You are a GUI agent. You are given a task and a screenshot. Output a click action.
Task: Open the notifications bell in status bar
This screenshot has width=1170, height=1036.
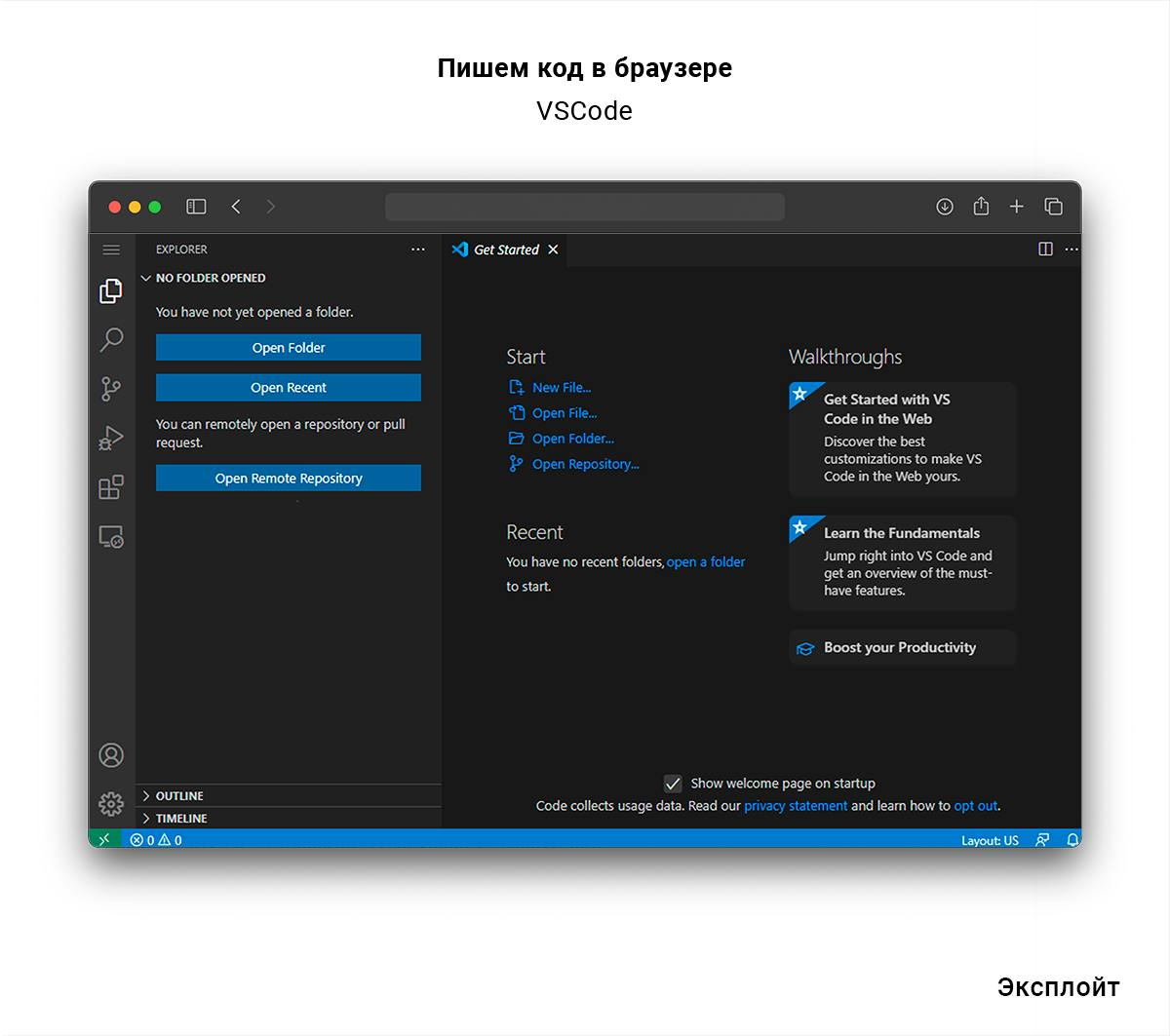pyautogui.click(x=1072, y=840)
